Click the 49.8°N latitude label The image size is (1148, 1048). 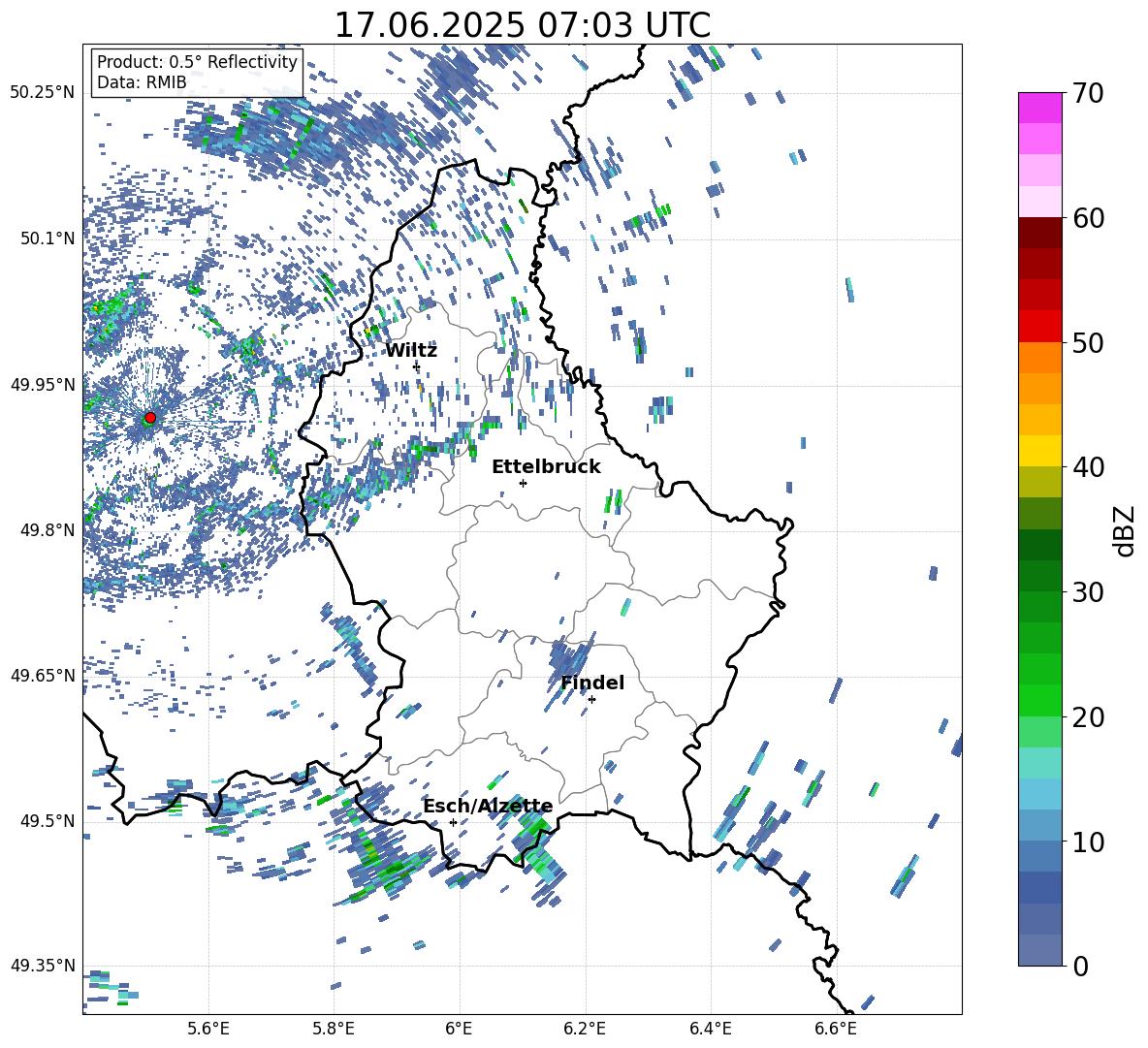pyautogui.click(x=48, y=530)
